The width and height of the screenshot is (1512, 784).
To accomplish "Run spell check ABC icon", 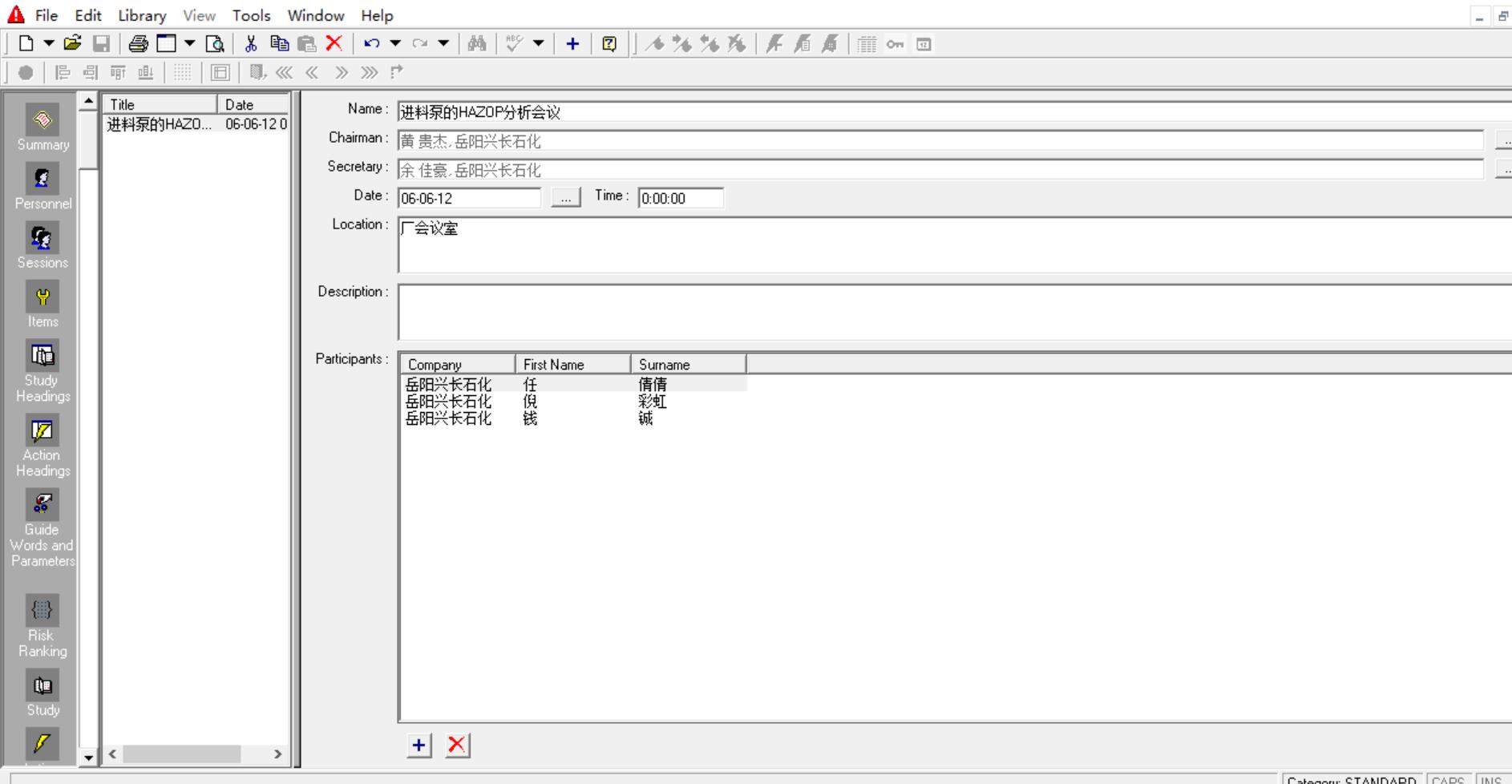I will (515, 44).
